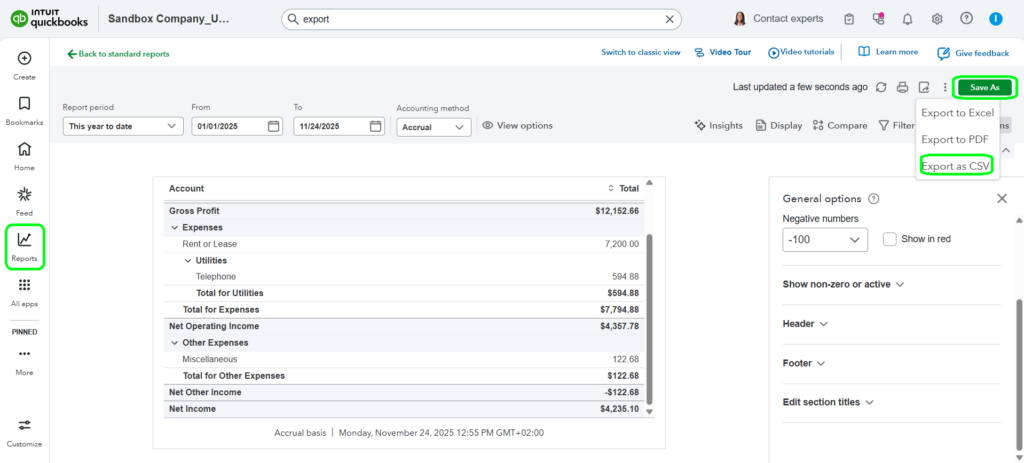This screenshot has width=1024, height=463.
Task: Open the messages icon with red badge
Action: coord(878,19)
